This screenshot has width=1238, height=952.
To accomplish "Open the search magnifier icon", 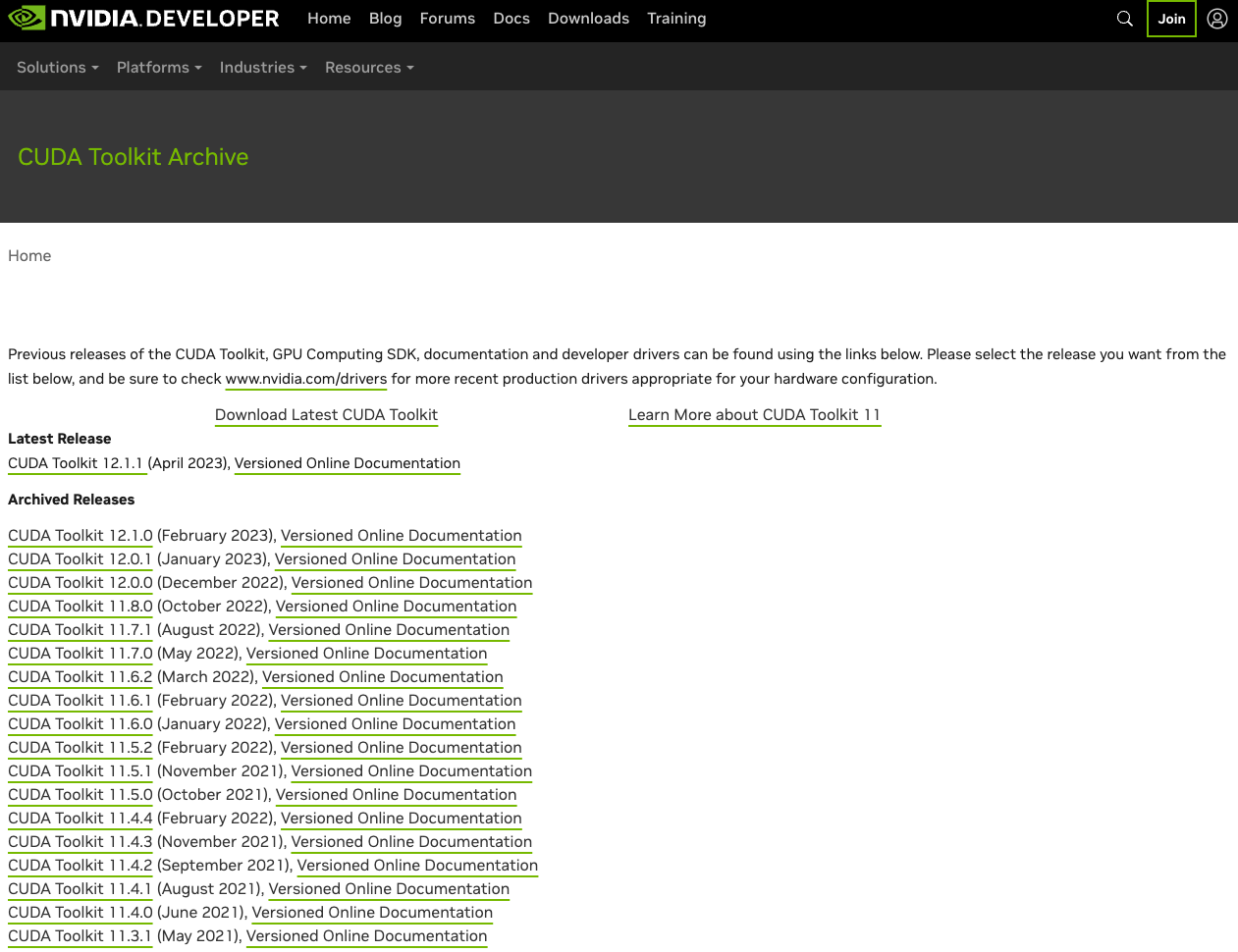I will point(1125,19).
